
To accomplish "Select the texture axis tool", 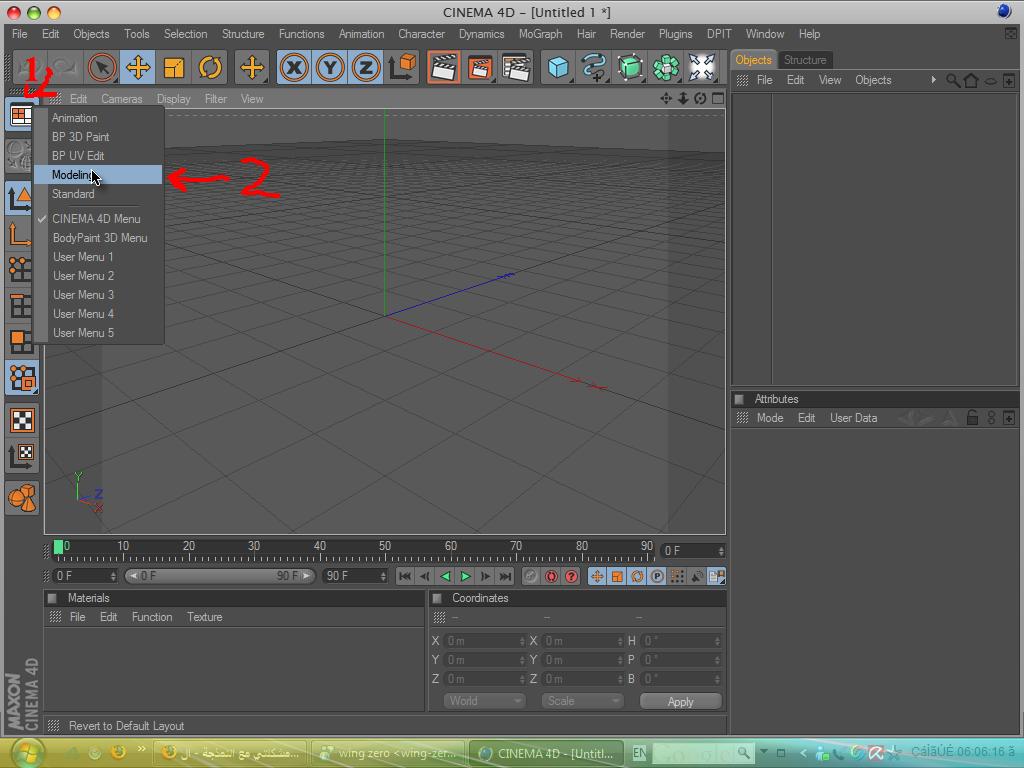I will click(x=21, y=456).
